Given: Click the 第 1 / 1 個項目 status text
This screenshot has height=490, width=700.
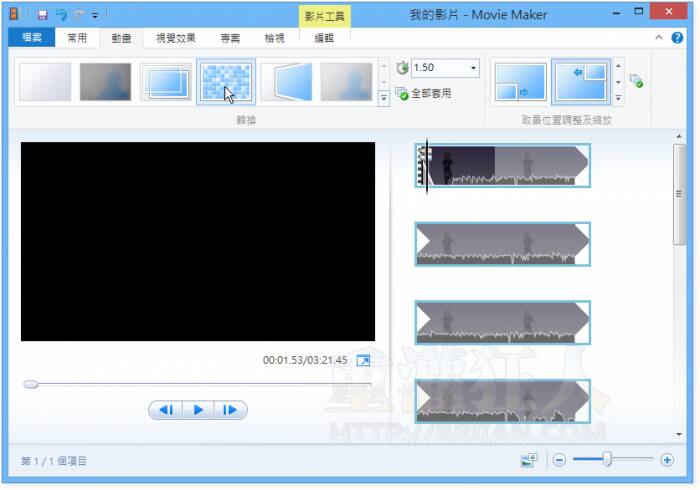Looking at the screenshot, I should click(x=54, y=461).
